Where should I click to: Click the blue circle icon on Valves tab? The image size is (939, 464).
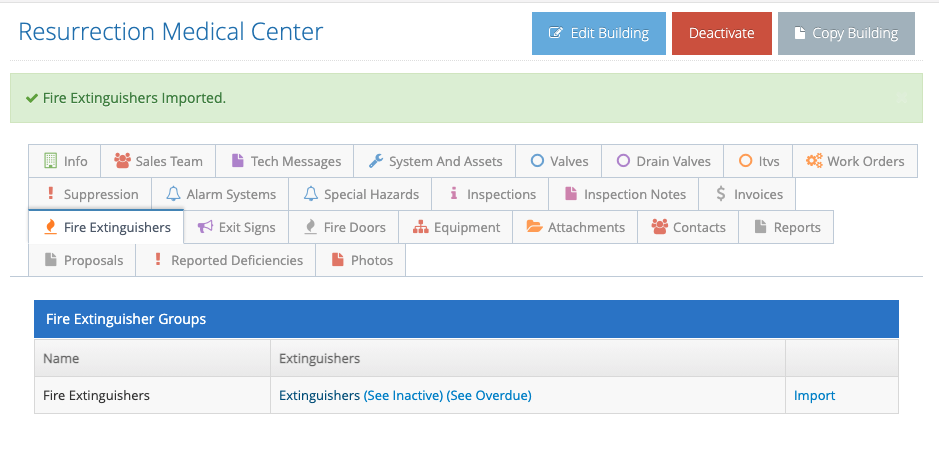537,160
